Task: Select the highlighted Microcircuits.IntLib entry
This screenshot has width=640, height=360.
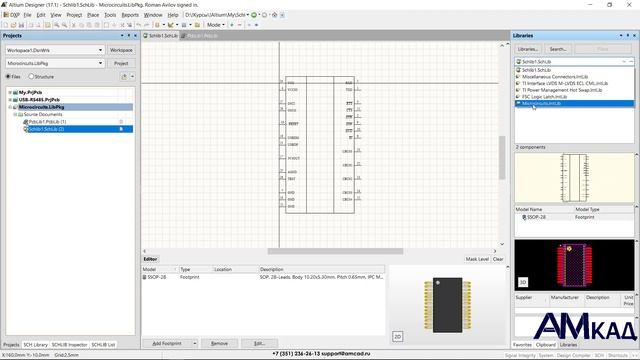Action: pos(574,103)
